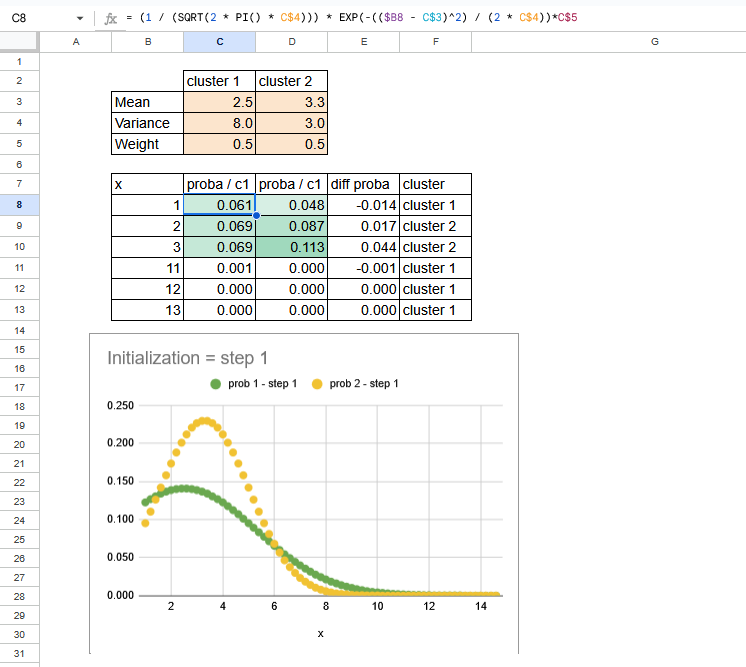746x667 pixels.
Task: Select the Mean value cell 2.5
Action: [219, 102]
